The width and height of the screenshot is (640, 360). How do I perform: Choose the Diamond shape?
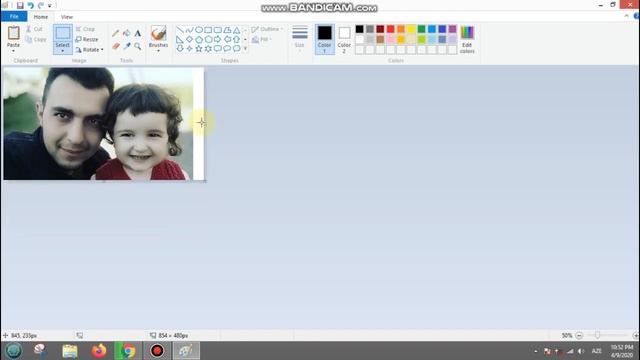[189, 40]
